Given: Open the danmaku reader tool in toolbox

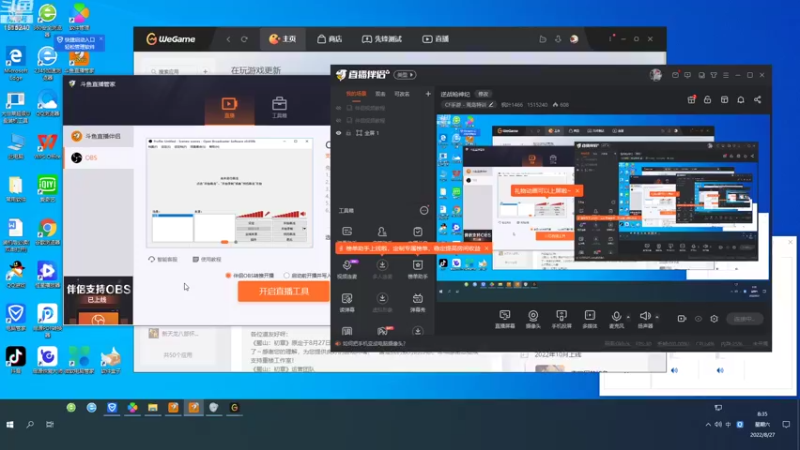Looking at the screenshot, I should click(347, 302).
